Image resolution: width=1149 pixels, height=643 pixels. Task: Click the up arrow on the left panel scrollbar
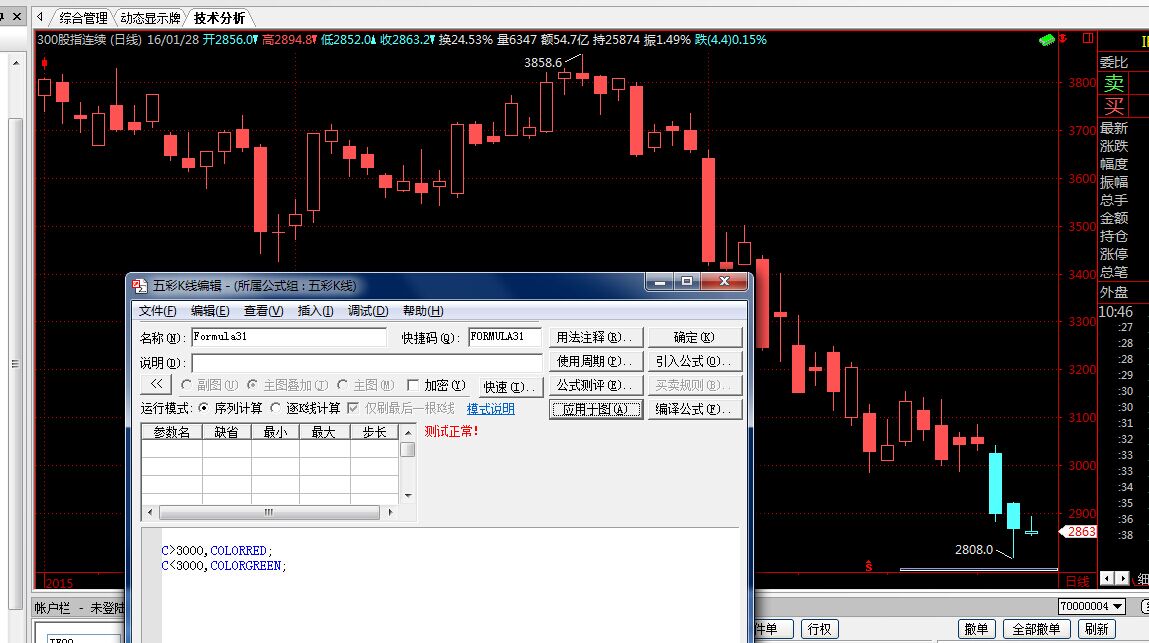click(x=15, y=64)
